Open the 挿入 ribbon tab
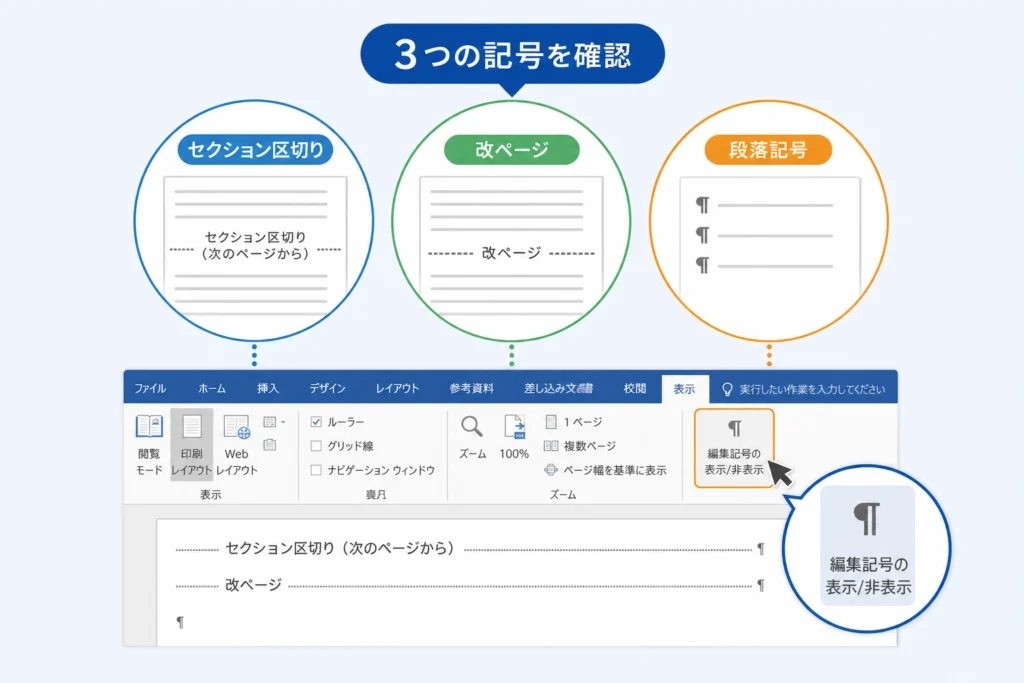1024x683 pixels. (x=268, y=389)
